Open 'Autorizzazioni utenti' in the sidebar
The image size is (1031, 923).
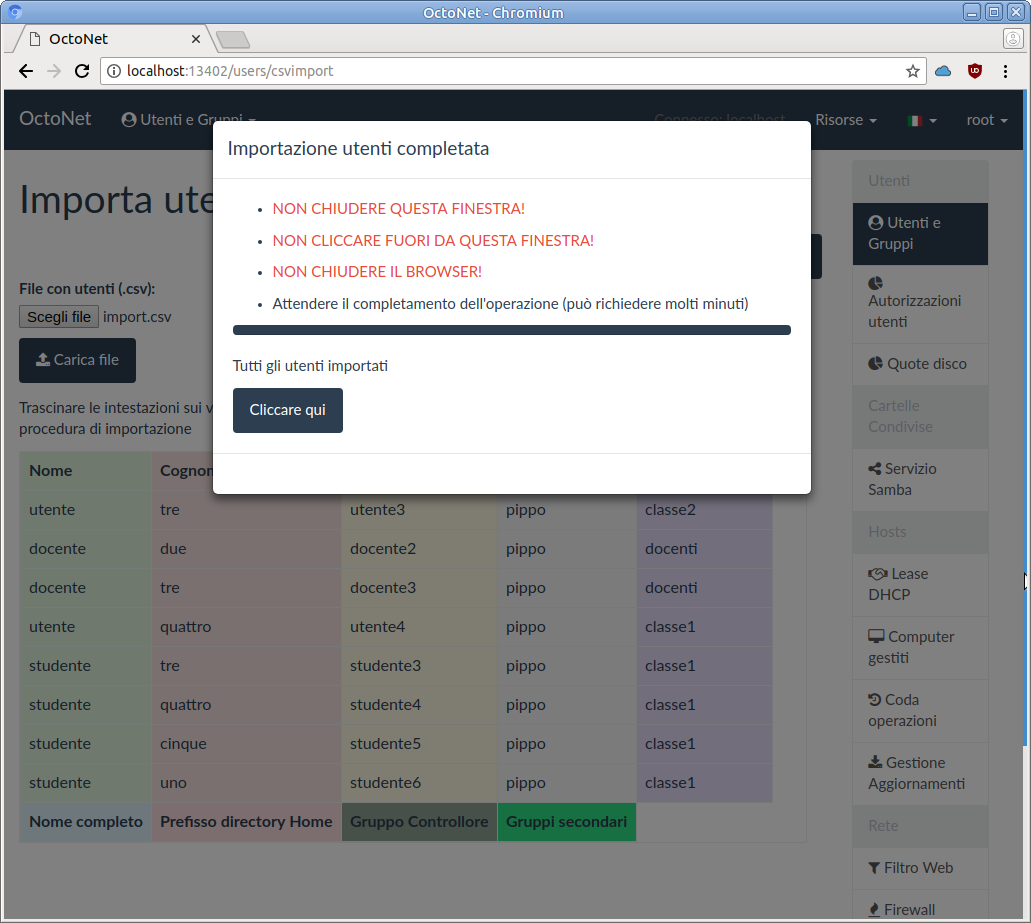[x=920, y=302]
